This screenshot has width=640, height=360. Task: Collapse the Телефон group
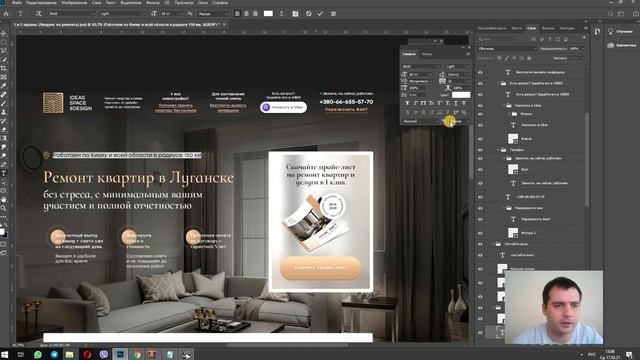click(x=498, y=150)
